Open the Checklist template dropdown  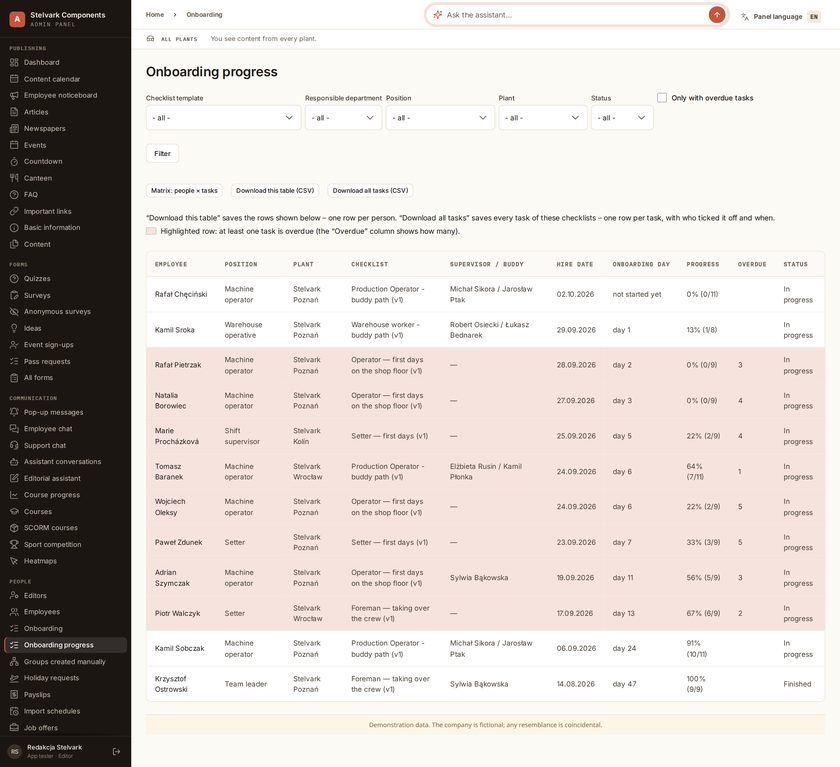point(223,118)
